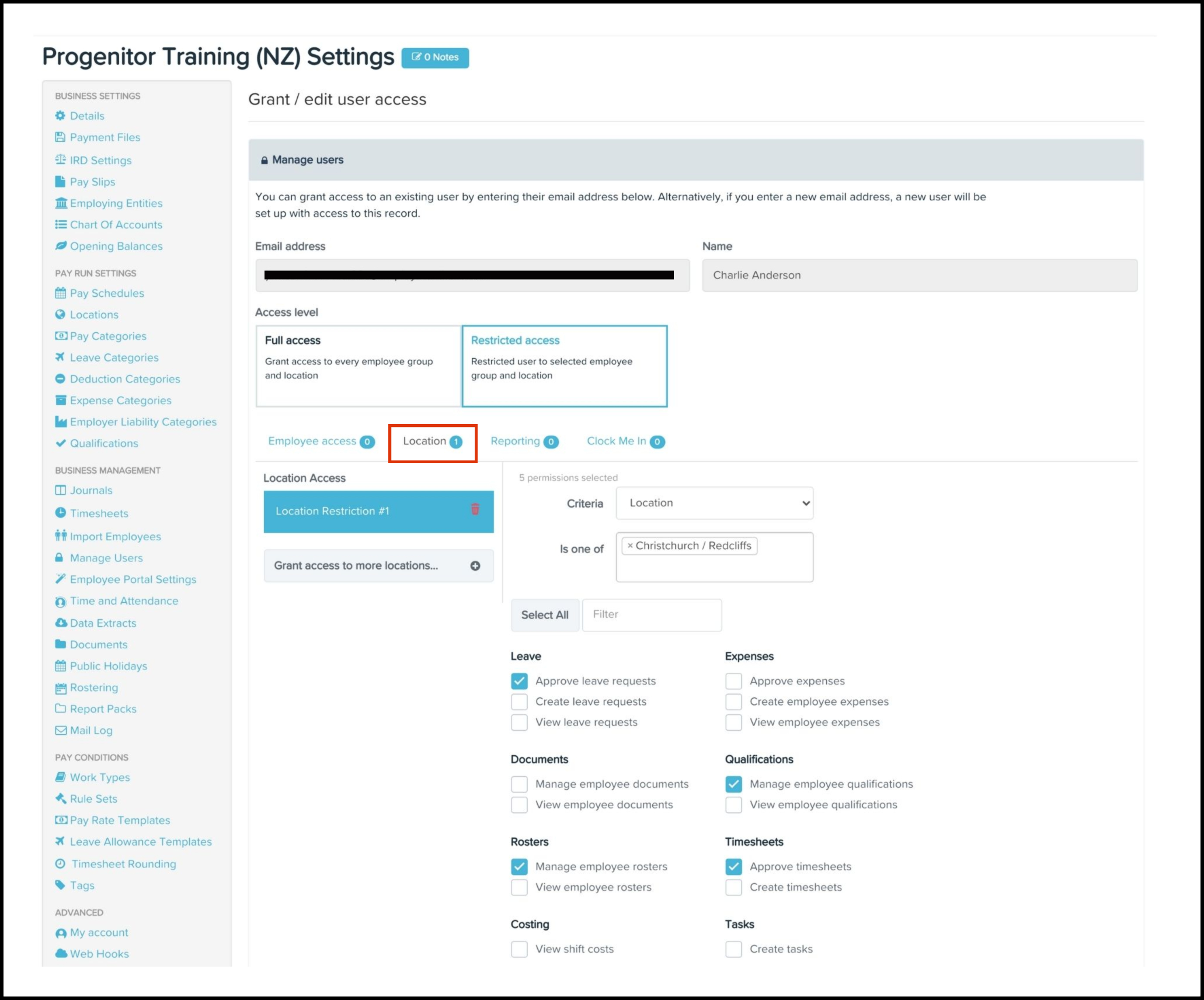Viewport: 1204px width, 1000px height.
Task: Click the plus icon for more locations
Action: tap(475, 565)
